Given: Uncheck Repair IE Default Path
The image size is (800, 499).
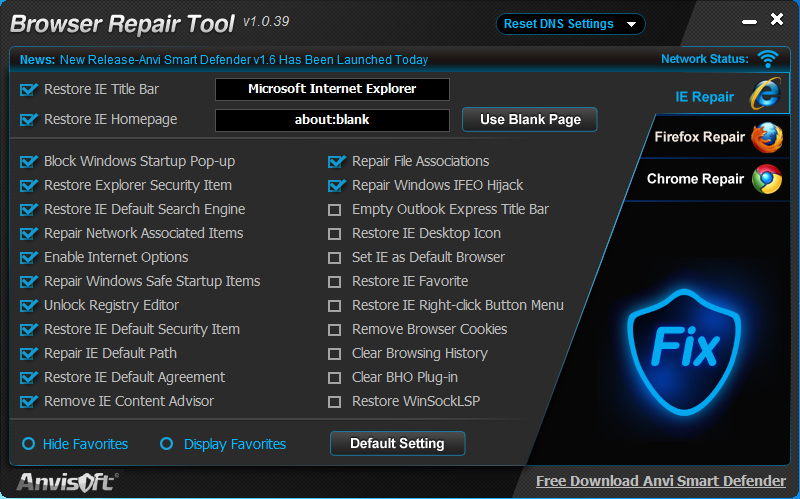Looking at the screenshot, I should pyautogui.click(x=29, y=354).
